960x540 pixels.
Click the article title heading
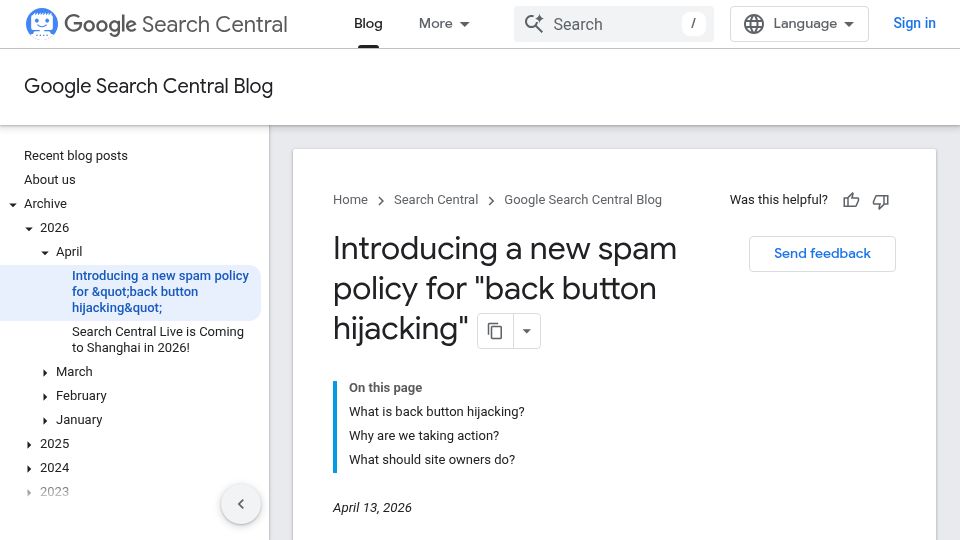(x=504, y=288)
